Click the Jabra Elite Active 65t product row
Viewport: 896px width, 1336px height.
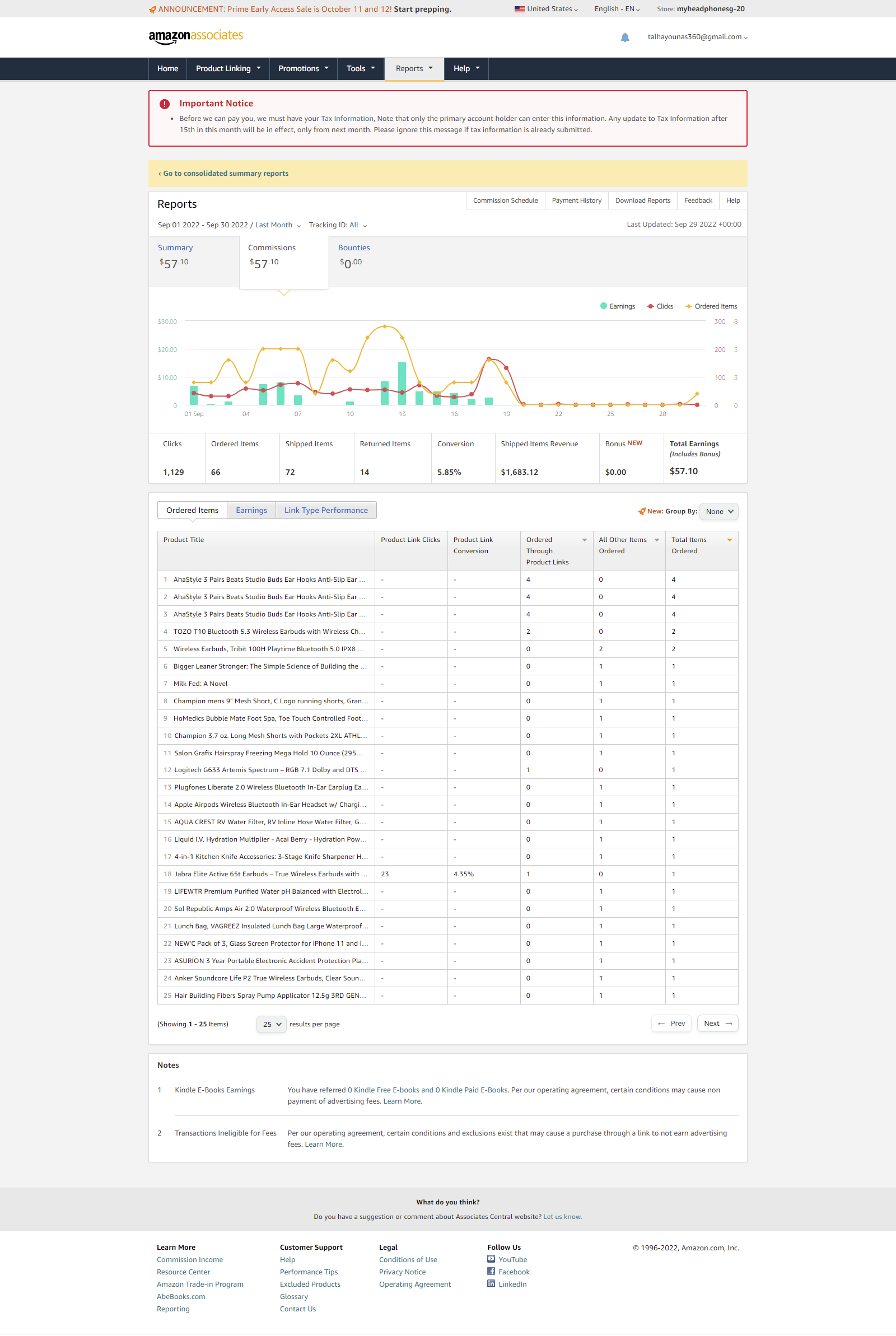447,874
